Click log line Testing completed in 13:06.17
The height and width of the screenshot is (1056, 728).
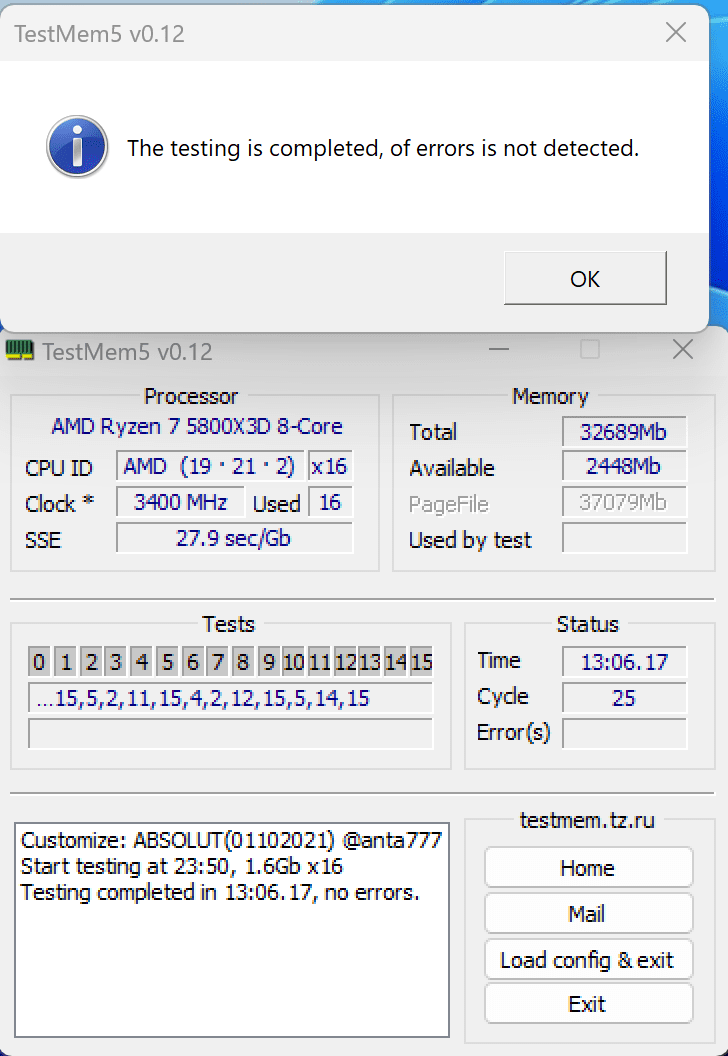(x=220, y=892)
